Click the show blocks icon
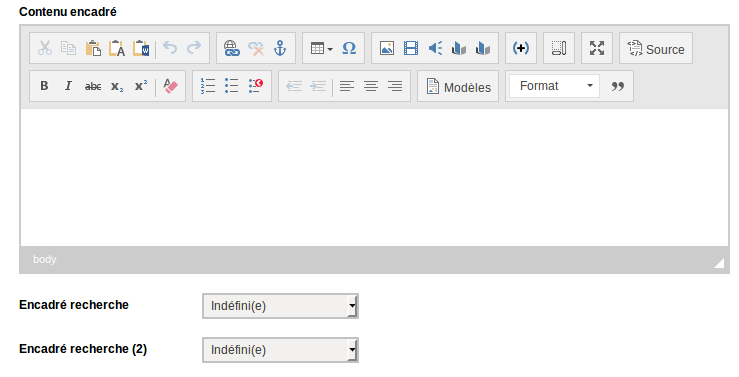 (559, 48)
